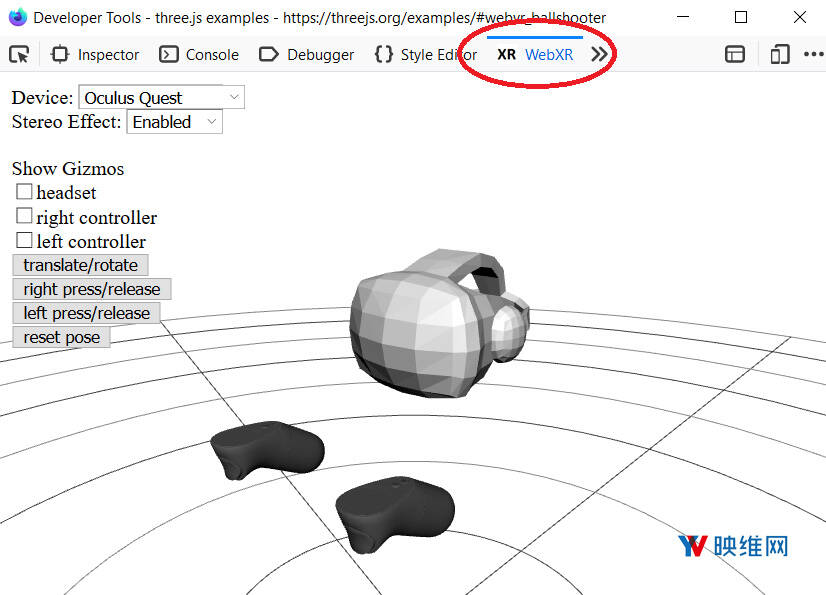Check the right controller gizmo box

[24, 216]
